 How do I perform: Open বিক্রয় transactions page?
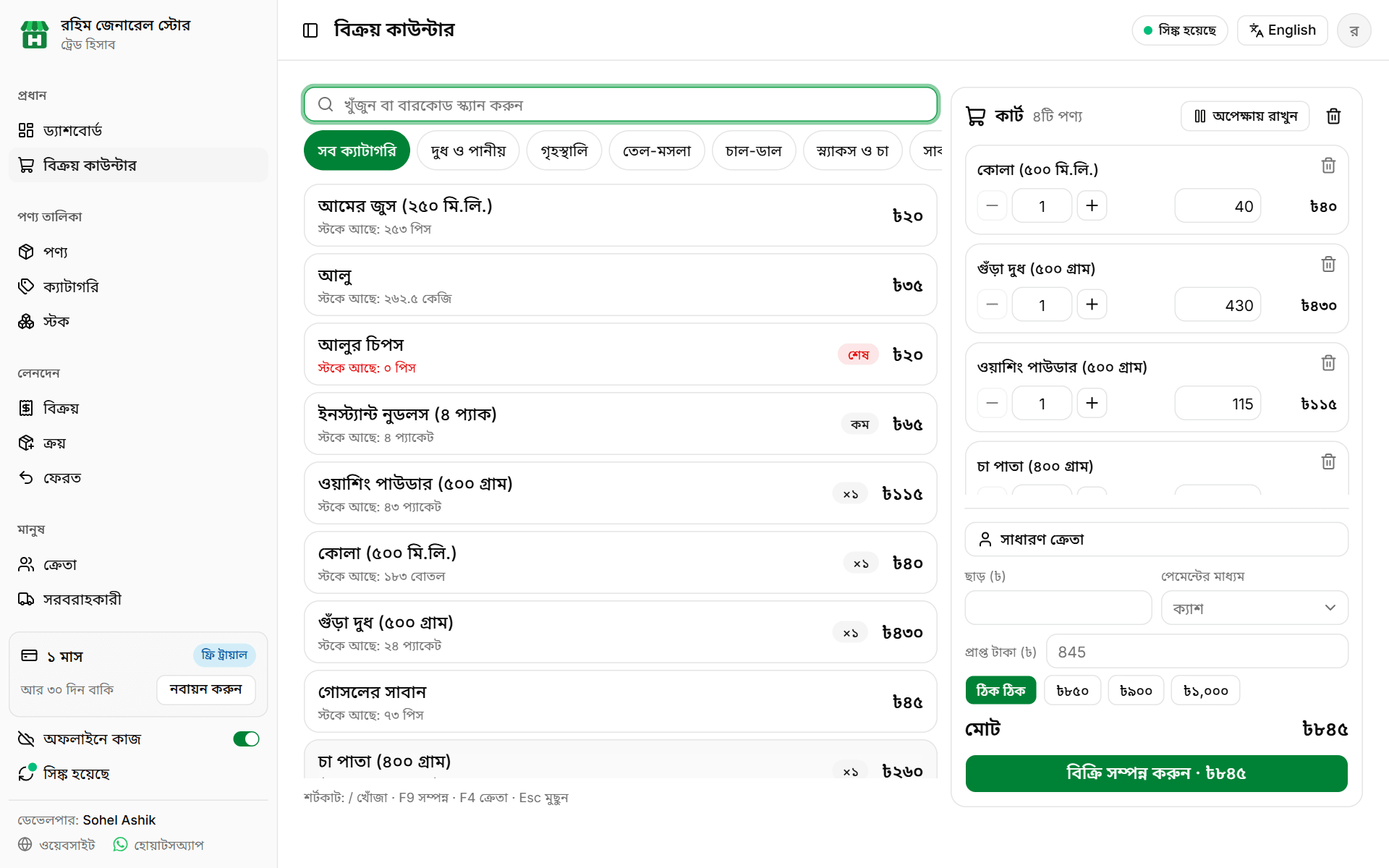138,408
